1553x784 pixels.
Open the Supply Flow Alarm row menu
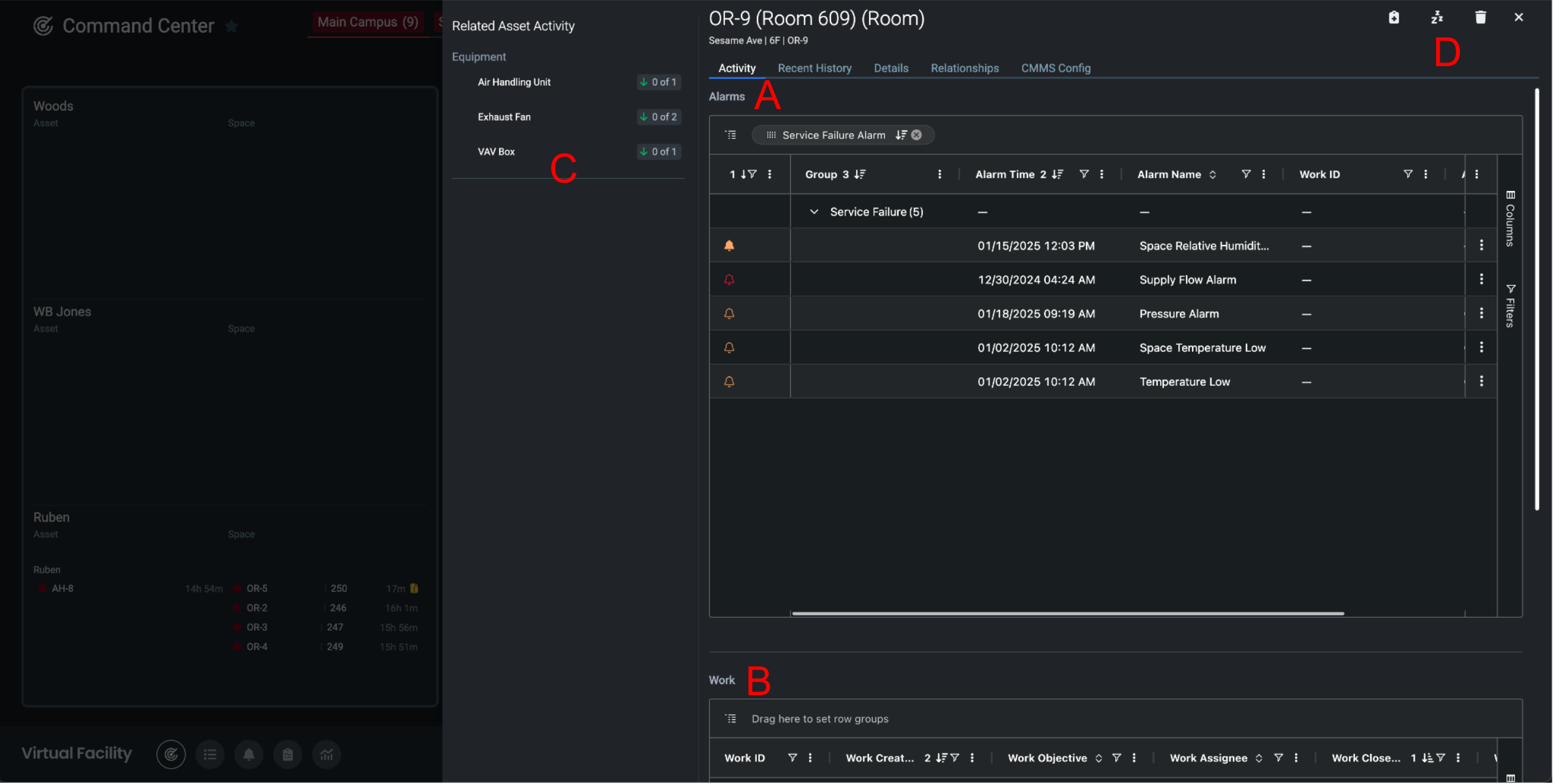coord(1482,280)
